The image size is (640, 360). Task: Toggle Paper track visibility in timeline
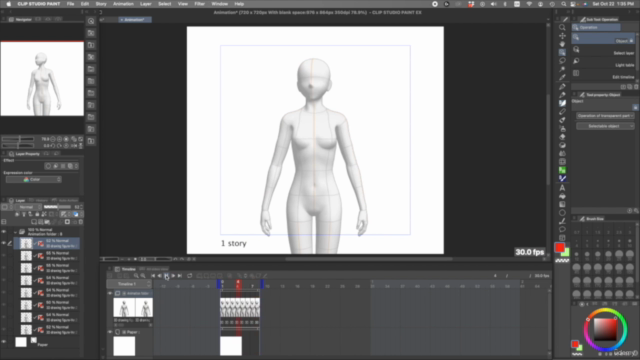[110, 332]
